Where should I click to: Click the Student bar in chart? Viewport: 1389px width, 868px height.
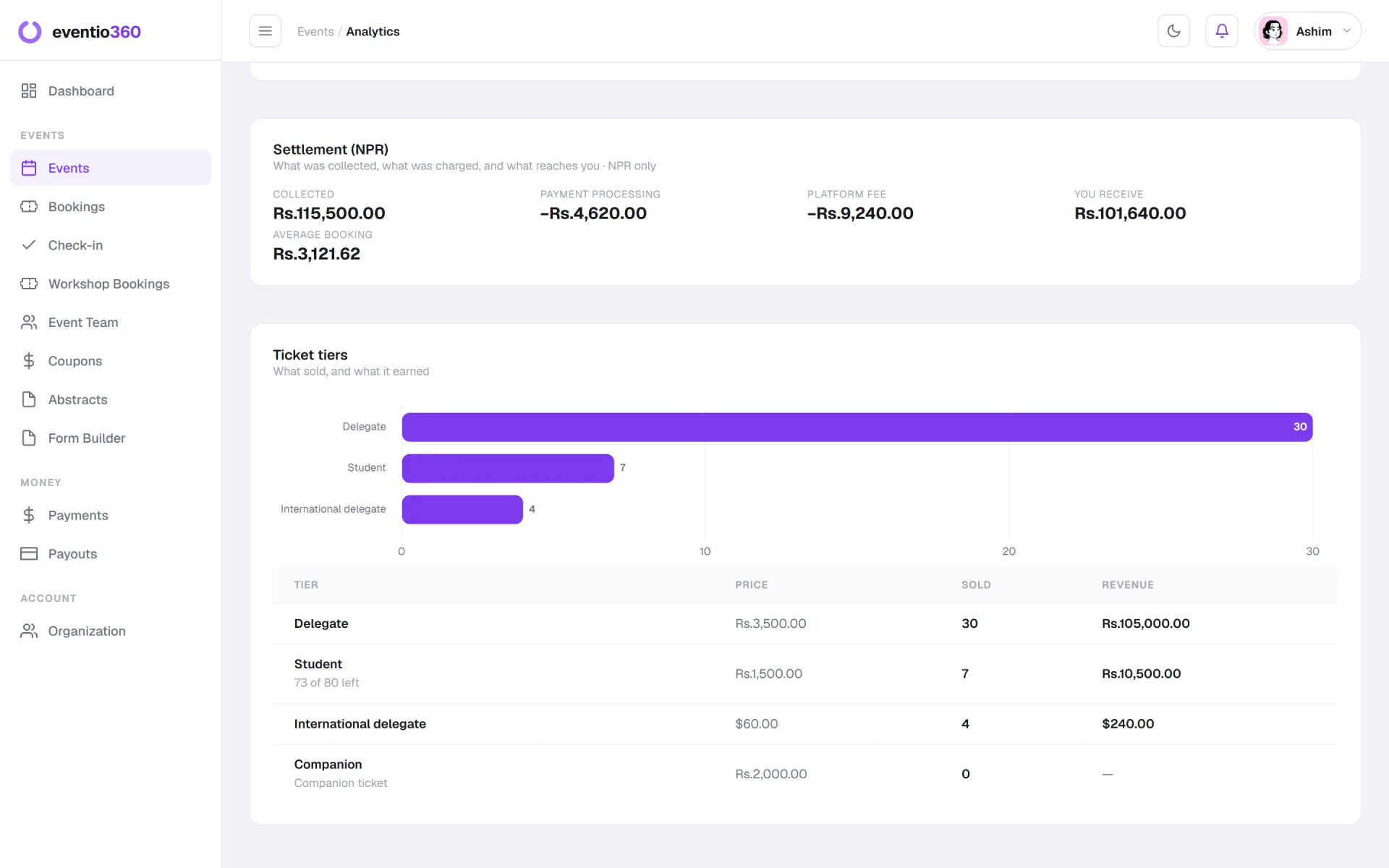(508, 468)
